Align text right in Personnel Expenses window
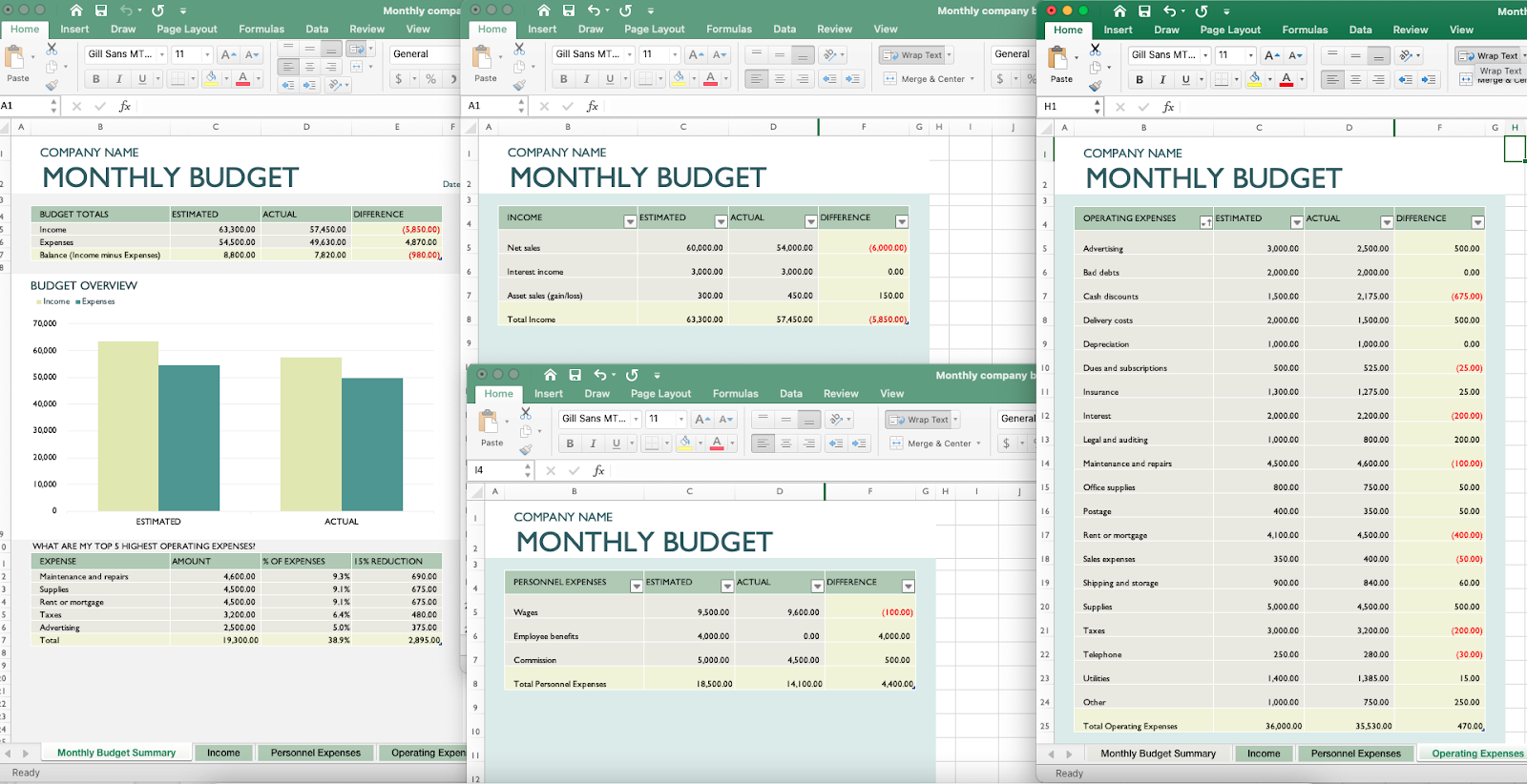Screen dimensions: 1527x784 point(809,444)
